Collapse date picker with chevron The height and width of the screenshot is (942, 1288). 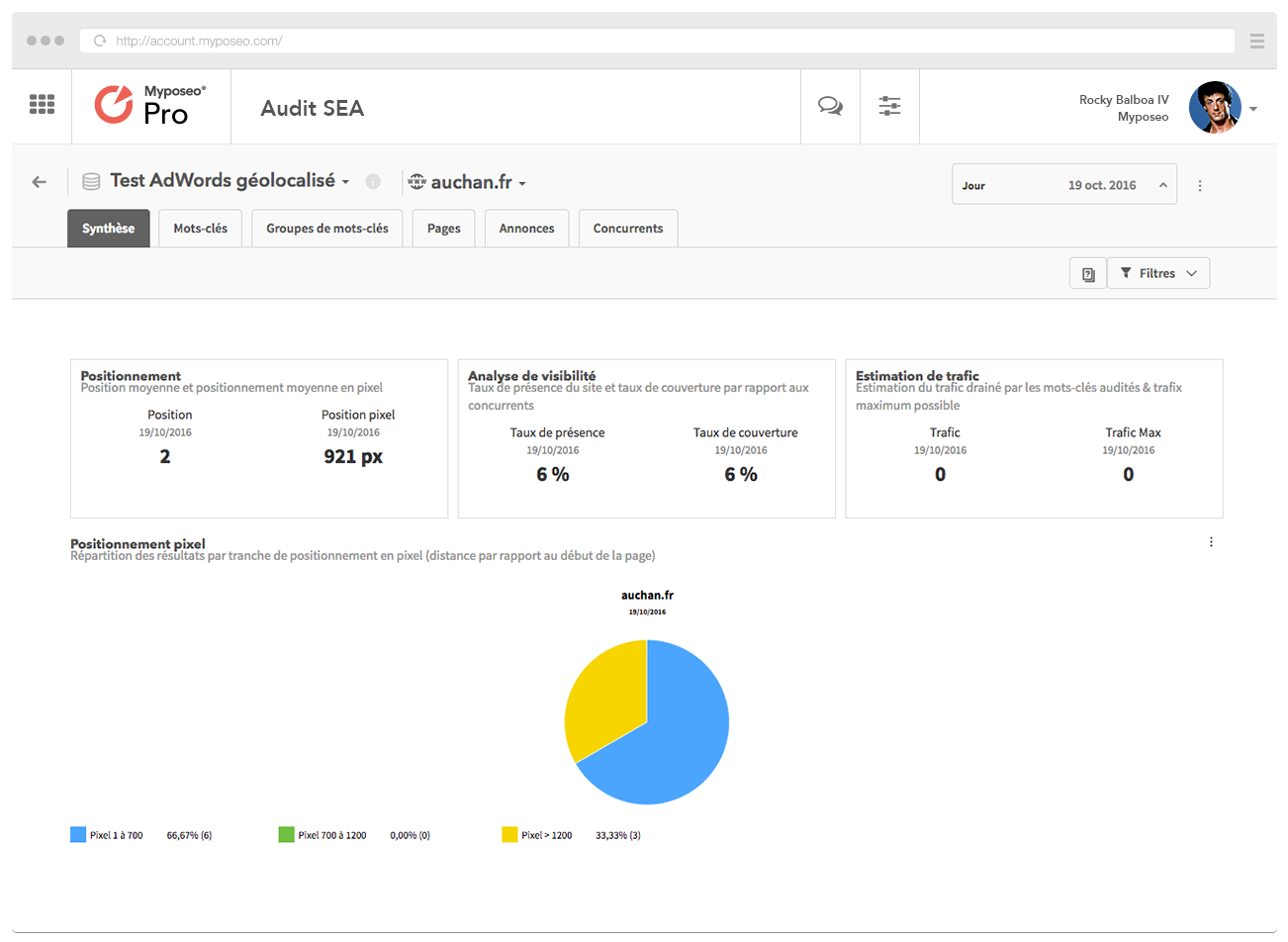(1163, 185)
